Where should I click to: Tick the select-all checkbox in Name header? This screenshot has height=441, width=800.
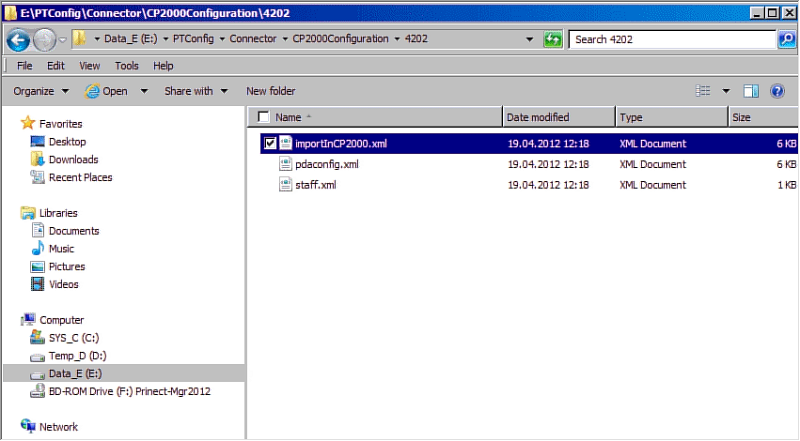[x=263, y=117]
